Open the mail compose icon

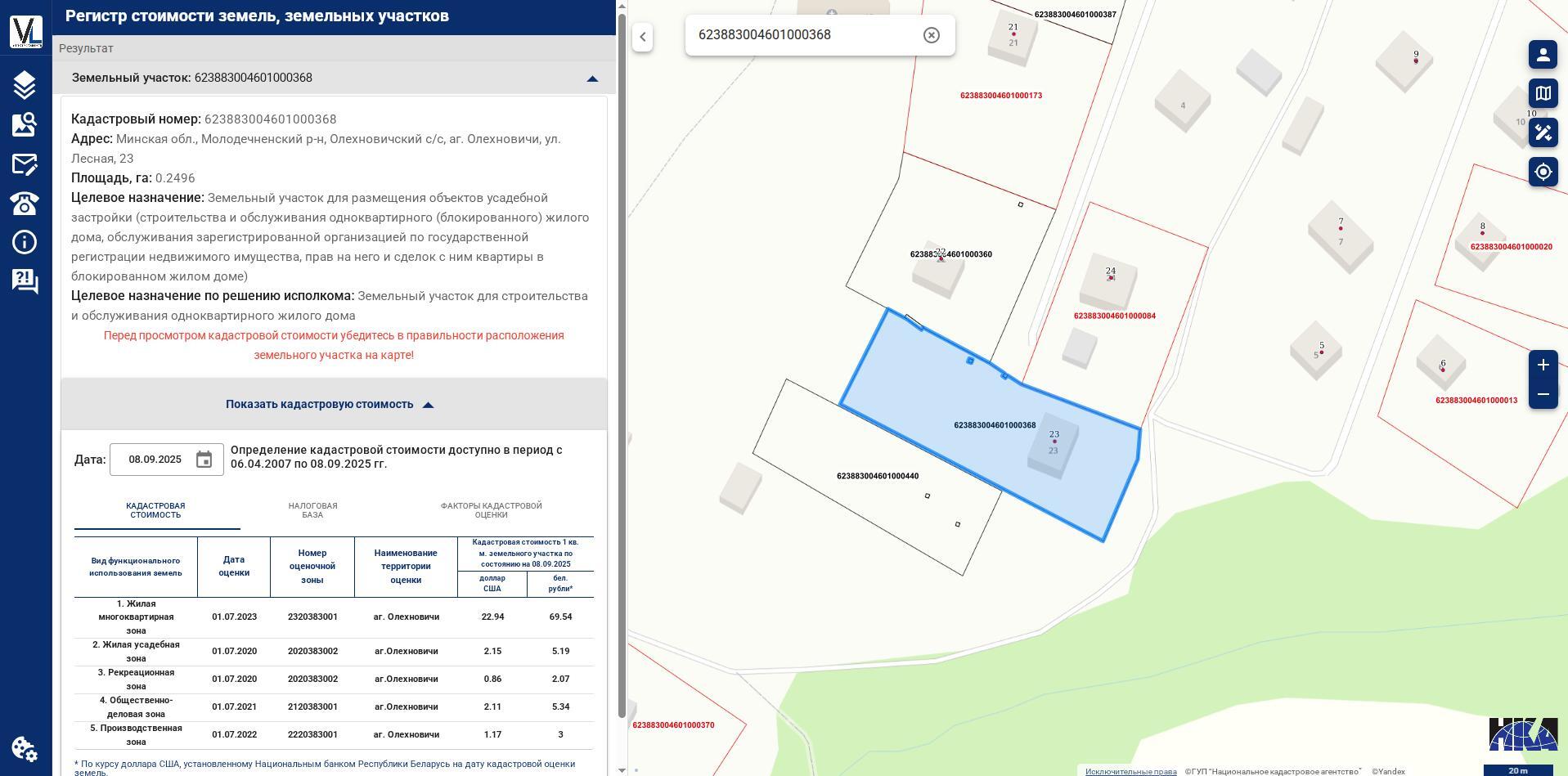point(25,164)
